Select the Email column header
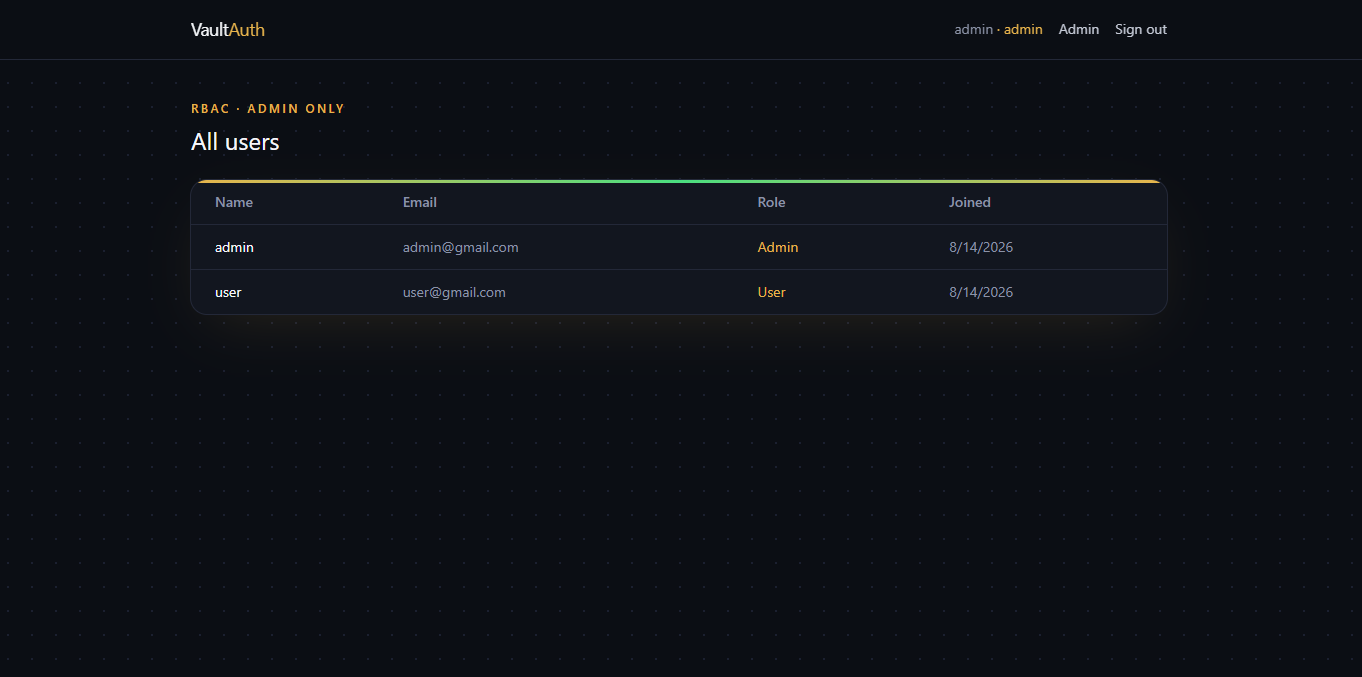Image resolution: width=1362 pixels, height=677 pixels. (x=420, y=202)
